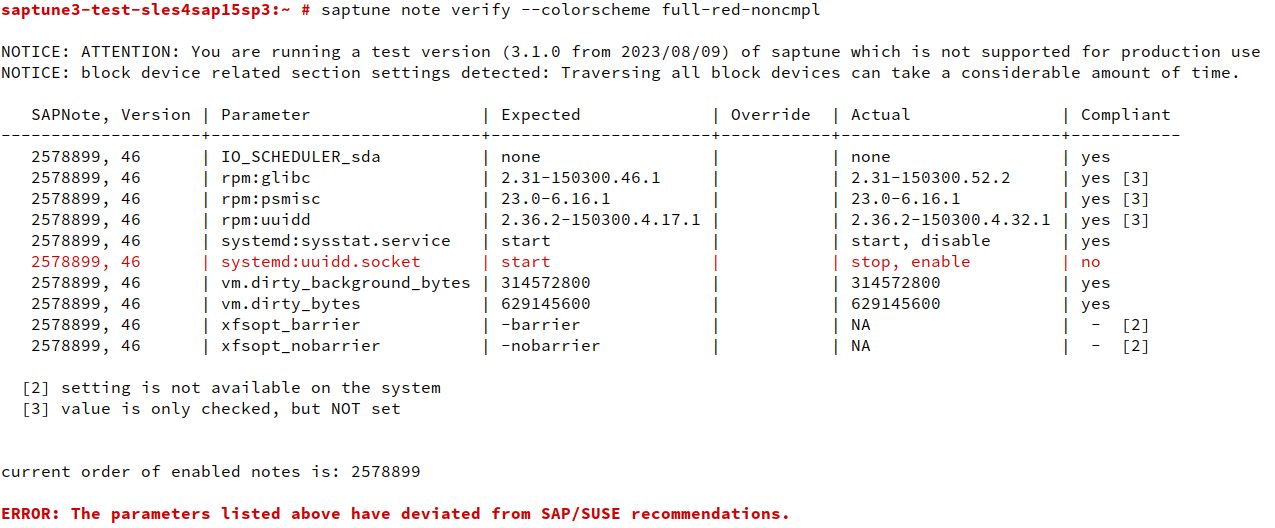
Task: Click the rpm:uuidd actual value 2.36.2-150300.4.32.1
Action: (x=950, y=220)
